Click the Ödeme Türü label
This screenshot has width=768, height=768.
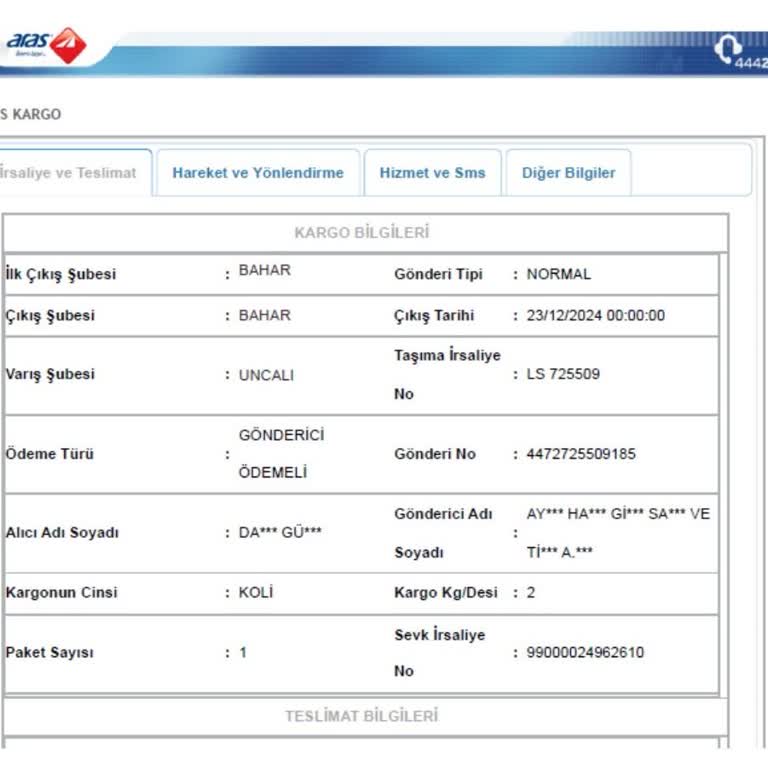point(49,454)
